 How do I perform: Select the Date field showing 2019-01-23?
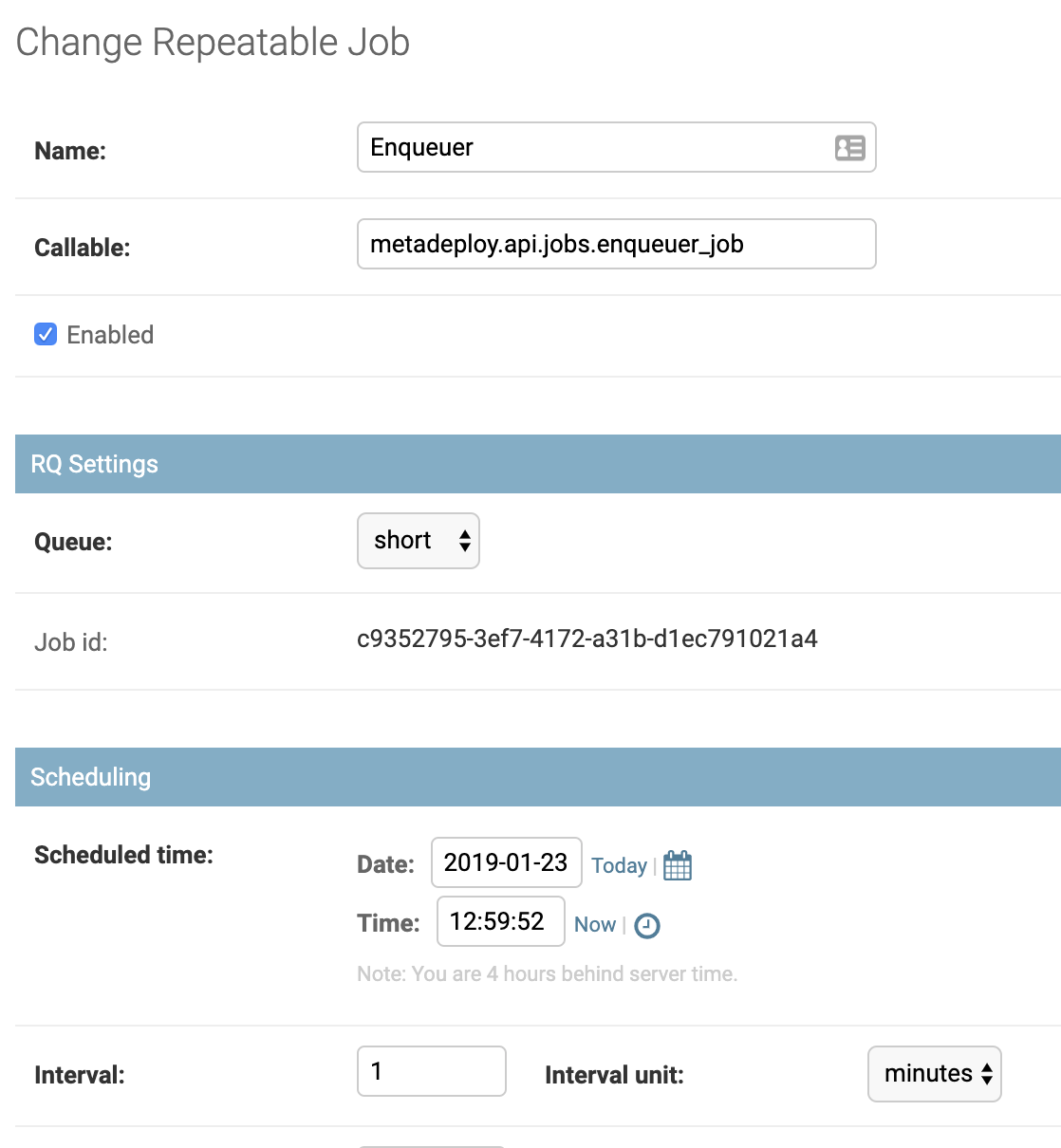click(505, 862)
